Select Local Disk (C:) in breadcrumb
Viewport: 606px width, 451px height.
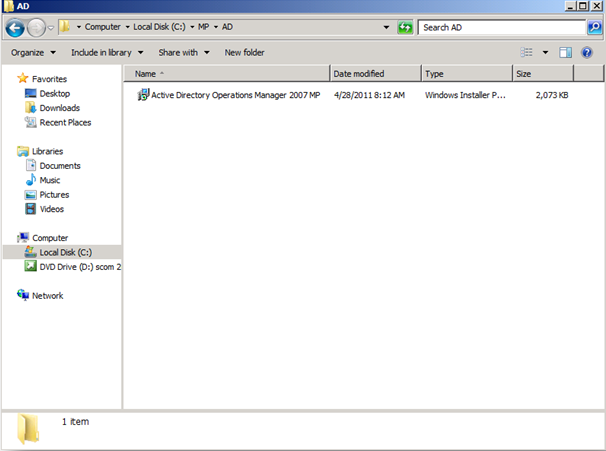tap(159, 27)
